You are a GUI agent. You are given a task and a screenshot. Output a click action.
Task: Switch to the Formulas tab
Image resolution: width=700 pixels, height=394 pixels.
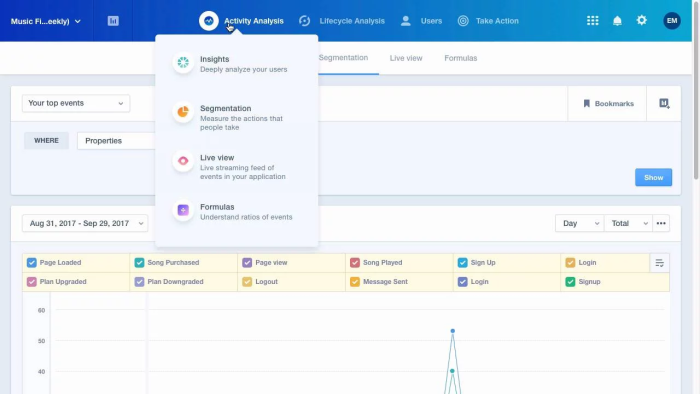coord(460,58)
